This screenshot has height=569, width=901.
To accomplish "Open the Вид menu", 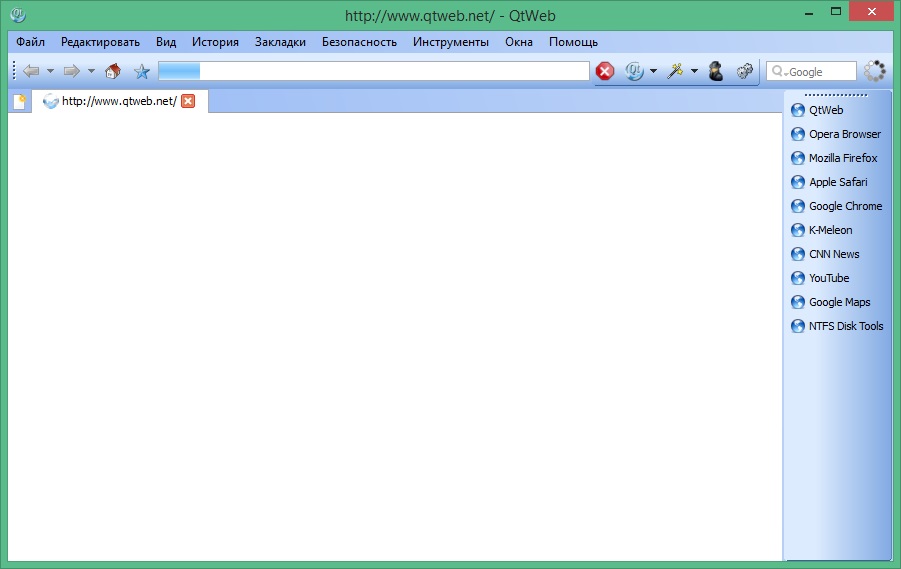I will [166, 42].
